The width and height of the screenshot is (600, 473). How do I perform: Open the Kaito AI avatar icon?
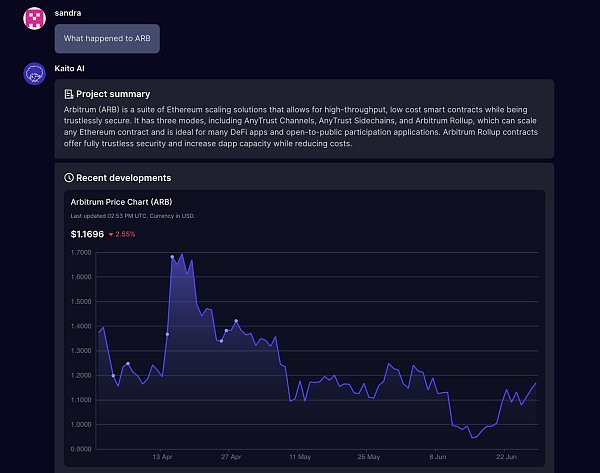[x=35, y=74]
